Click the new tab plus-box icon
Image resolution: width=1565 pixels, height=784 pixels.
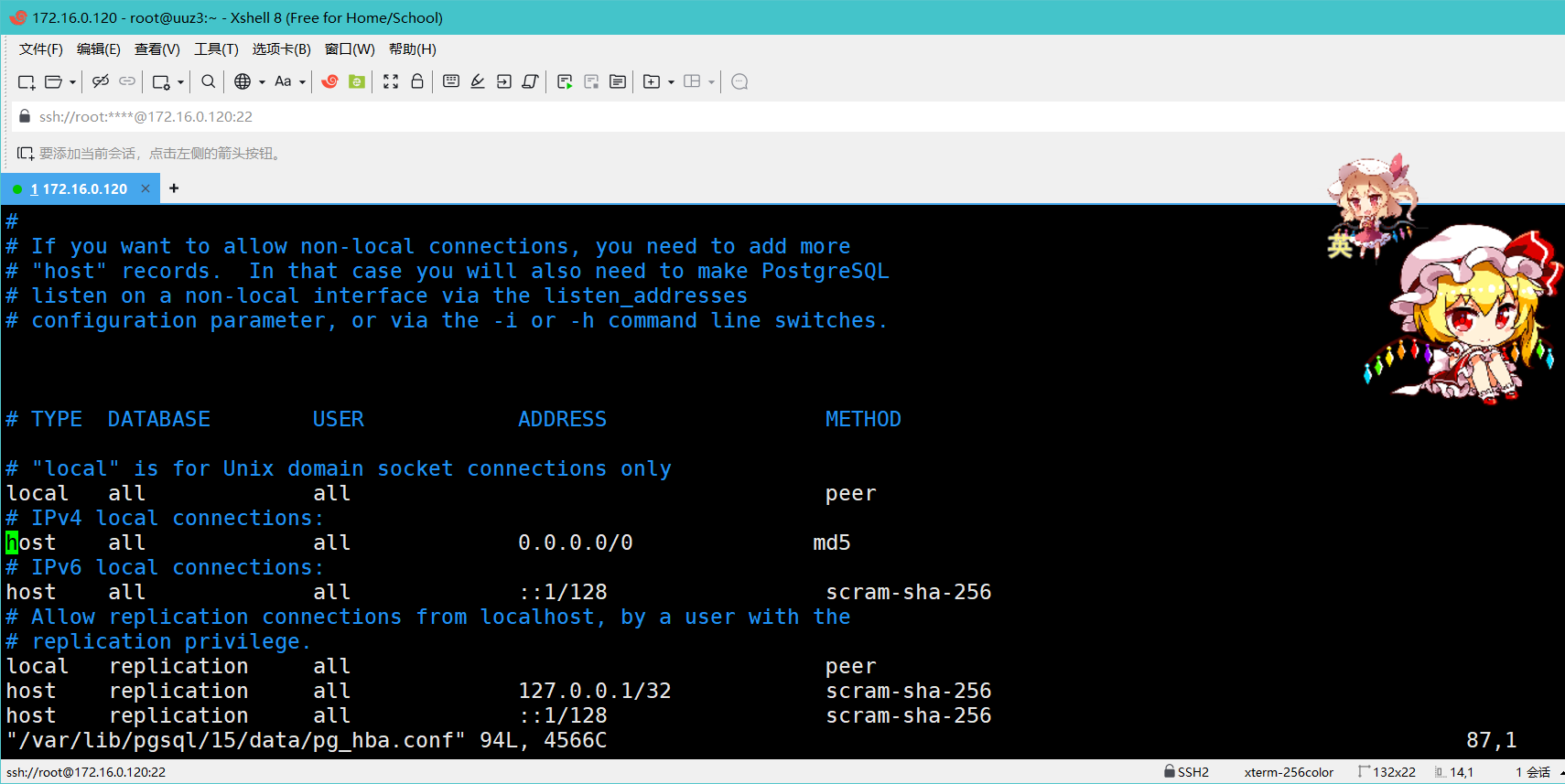(652, 81)
